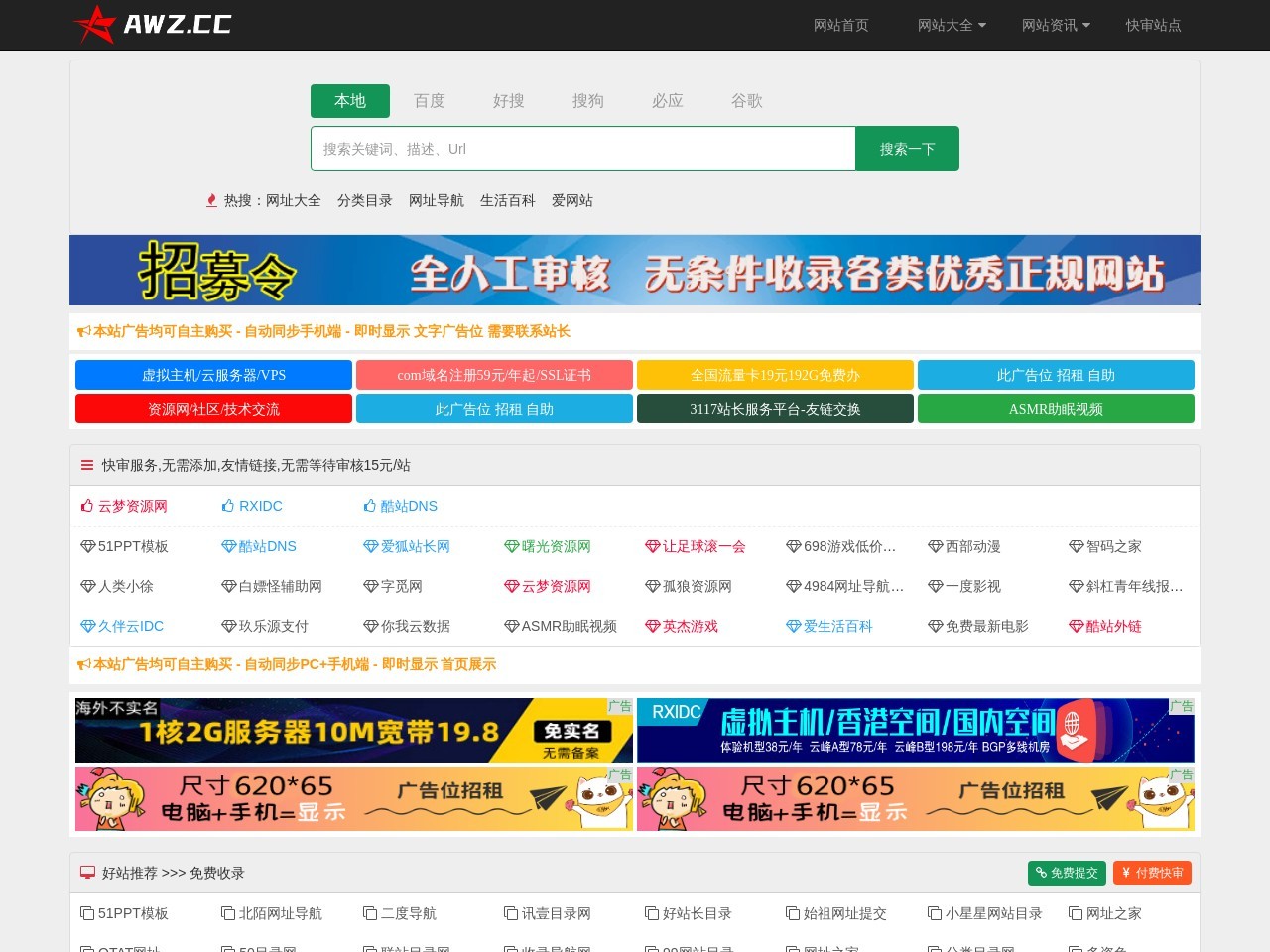Switch to the 百度 search tab
Screen dimensions: 1270x952
[x=429, y=100]
